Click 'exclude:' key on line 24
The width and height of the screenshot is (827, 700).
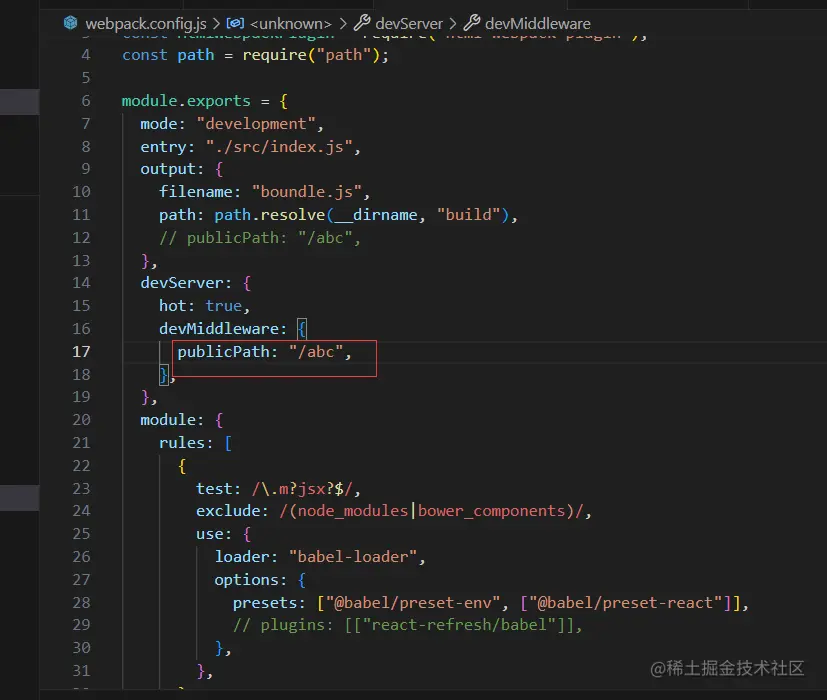(x=232, y=511)
